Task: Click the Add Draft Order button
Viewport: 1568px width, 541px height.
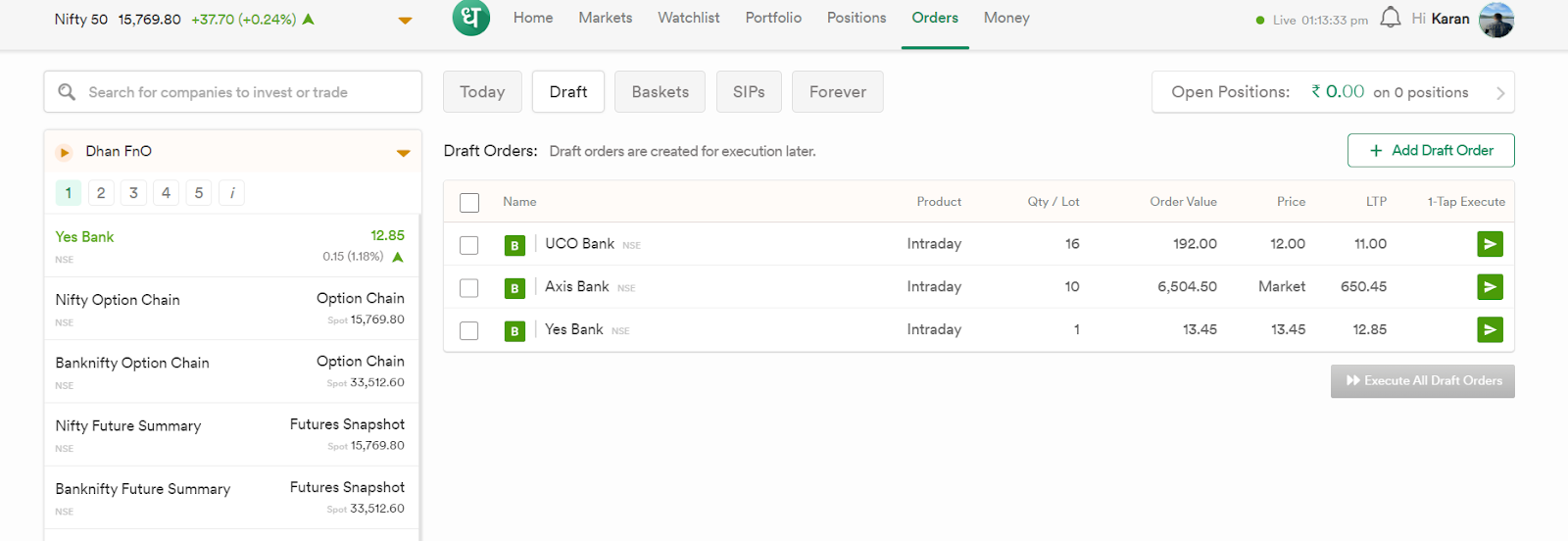Action: point(1431,151)
